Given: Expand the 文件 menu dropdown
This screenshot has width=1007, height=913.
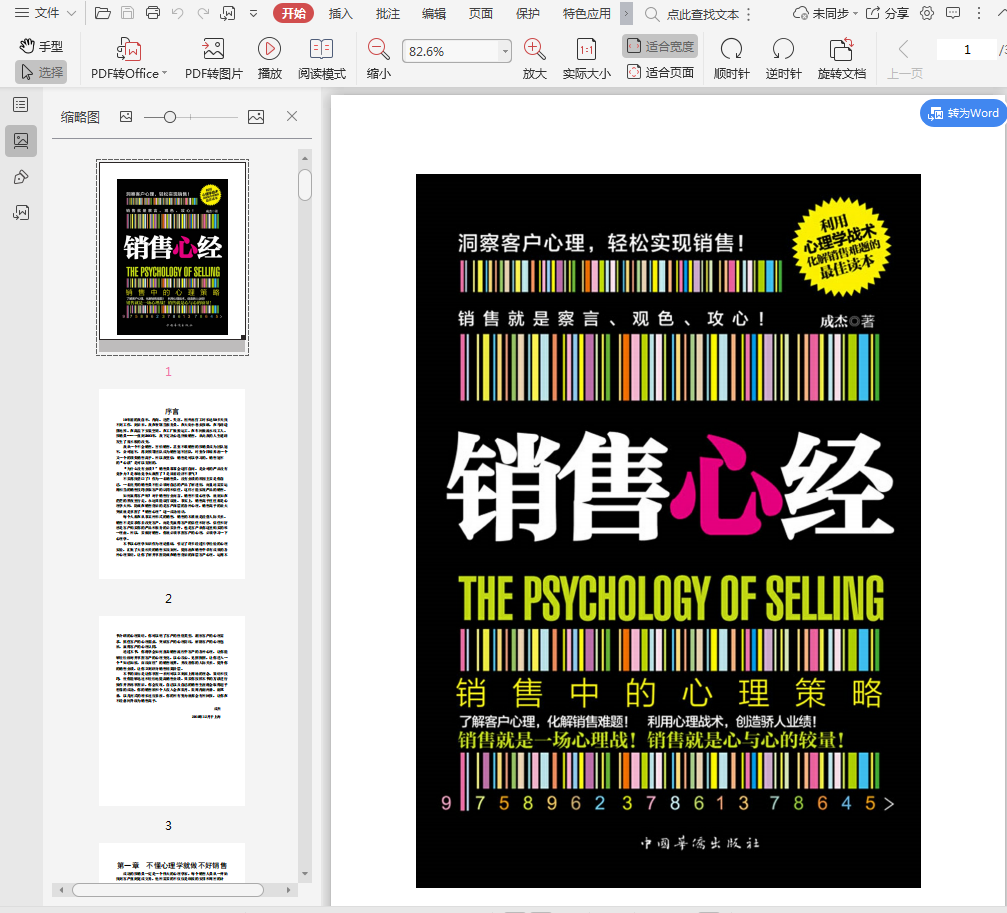Looking at the screenshot, I should 45,13.
